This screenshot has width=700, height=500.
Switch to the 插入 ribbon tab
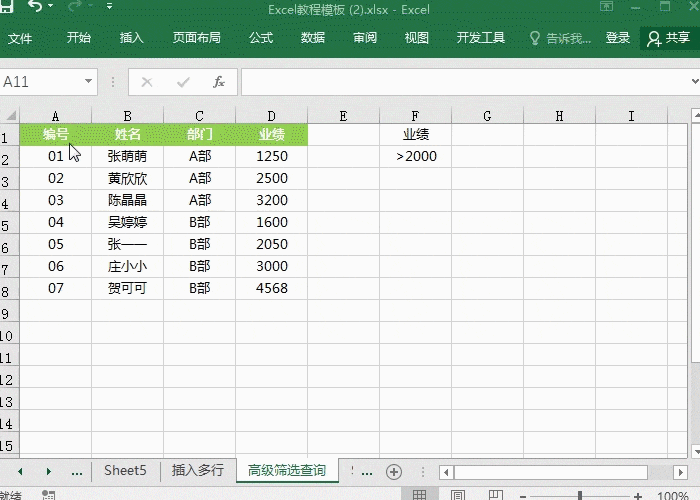pyautogui.click(x=131, y=38)
